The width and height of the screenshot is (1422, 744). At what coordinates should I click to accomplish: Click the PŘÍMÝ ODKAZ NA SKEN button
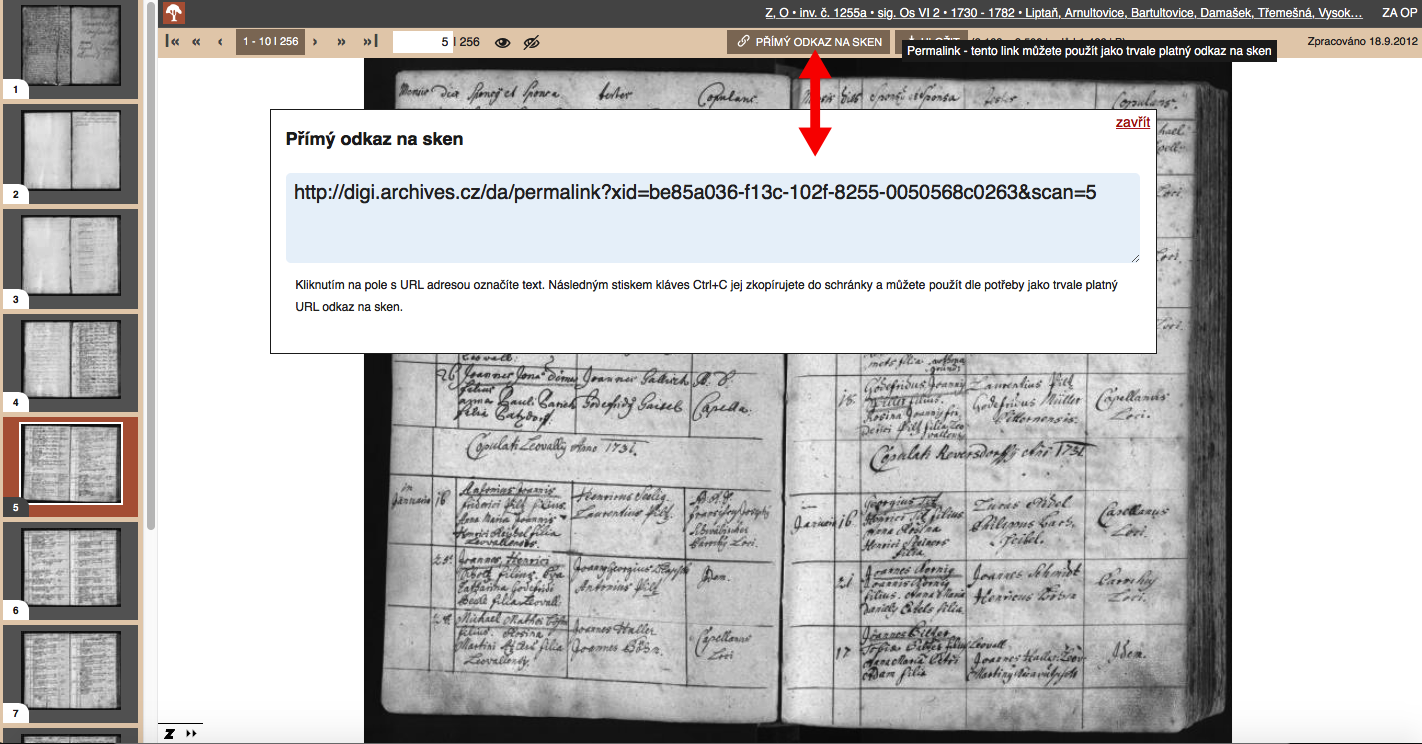[809, 42]
